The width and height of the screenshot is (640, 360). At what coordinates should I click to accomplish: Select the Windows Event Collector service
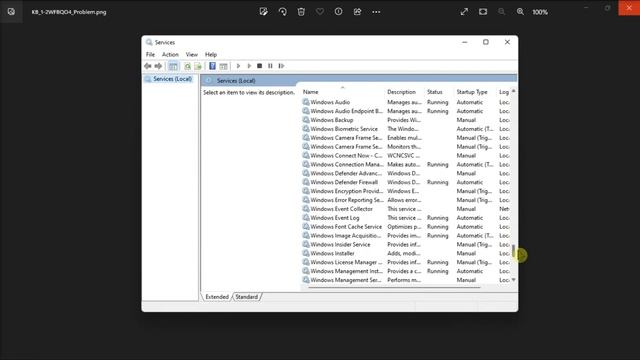406,209
